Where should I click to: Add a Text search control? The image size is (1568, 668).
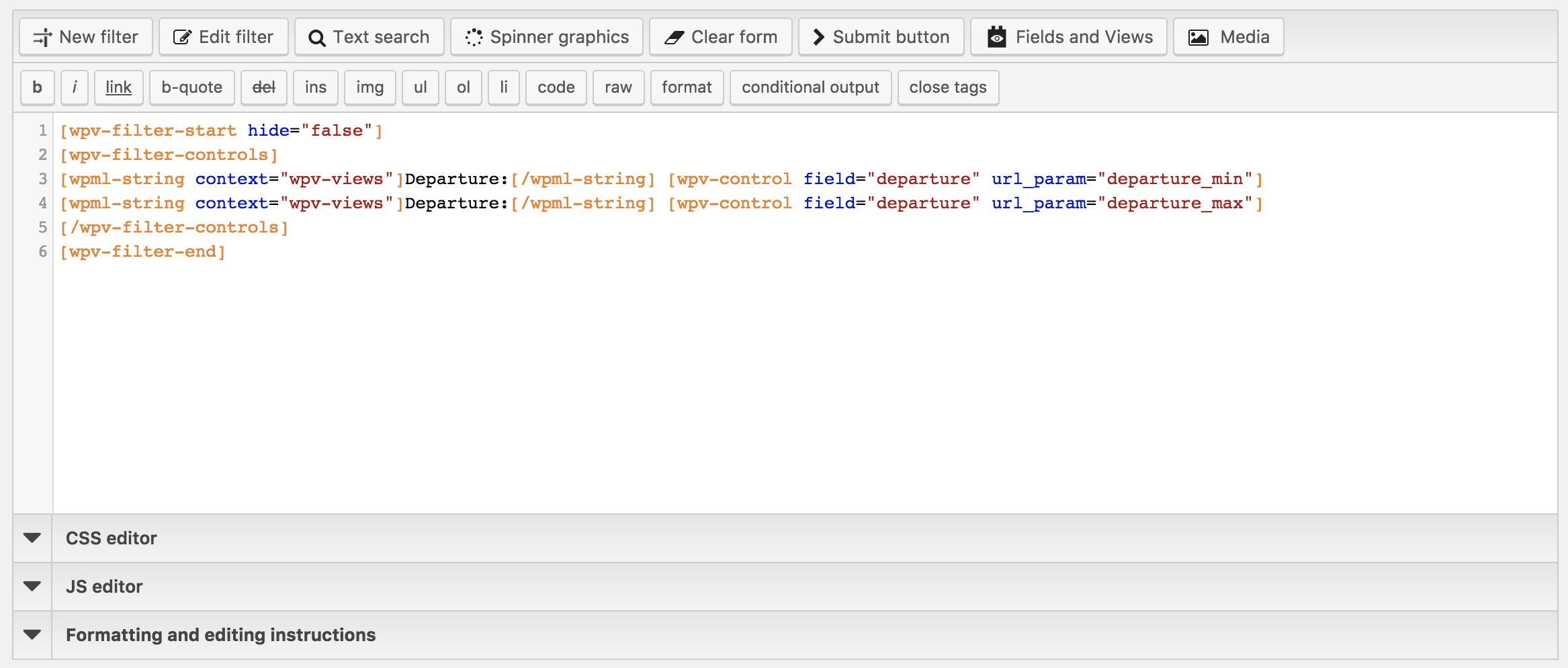[369, 37]
